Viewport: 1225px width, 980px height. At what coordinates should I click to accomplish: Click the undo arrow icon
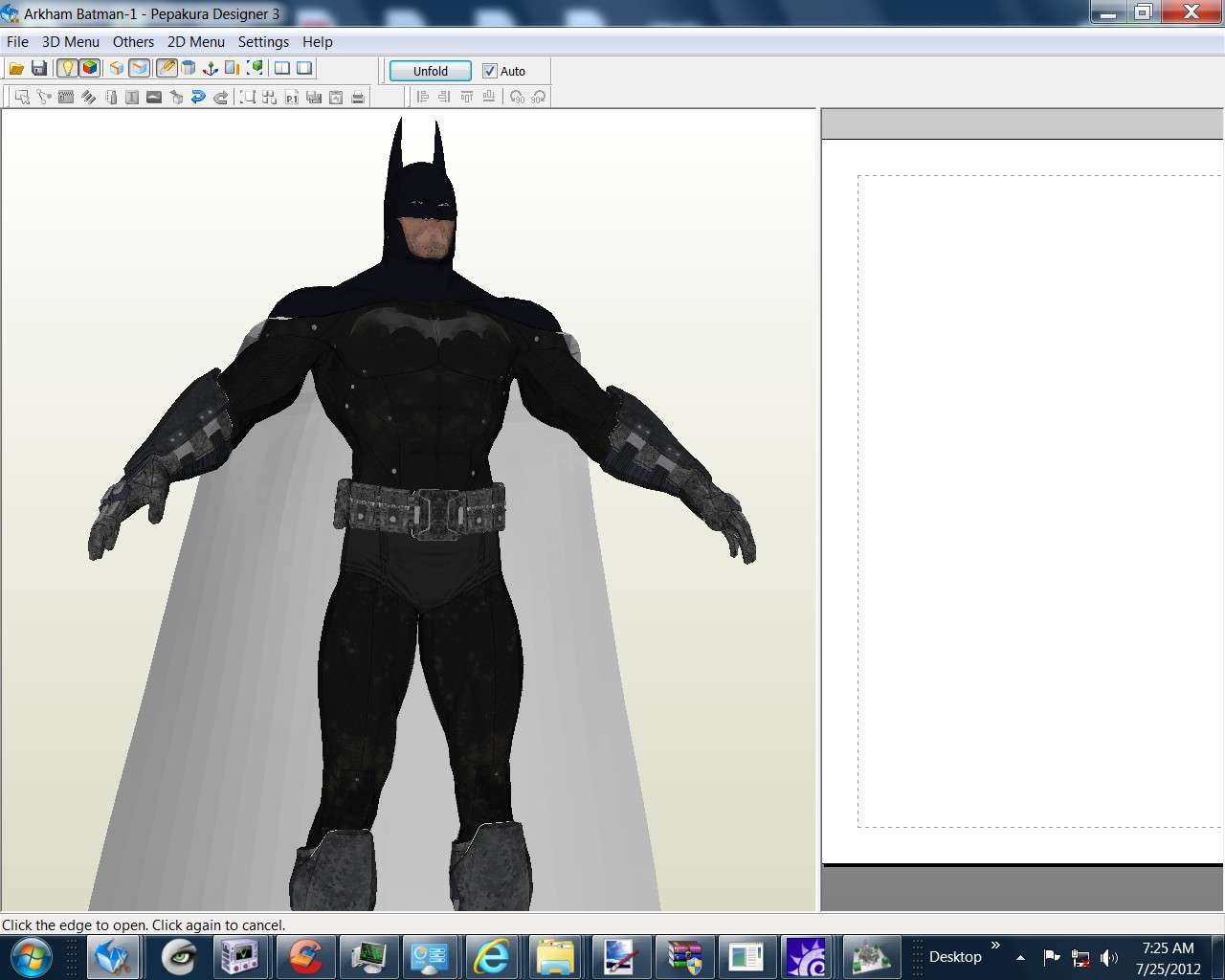(x=197, y=96)
